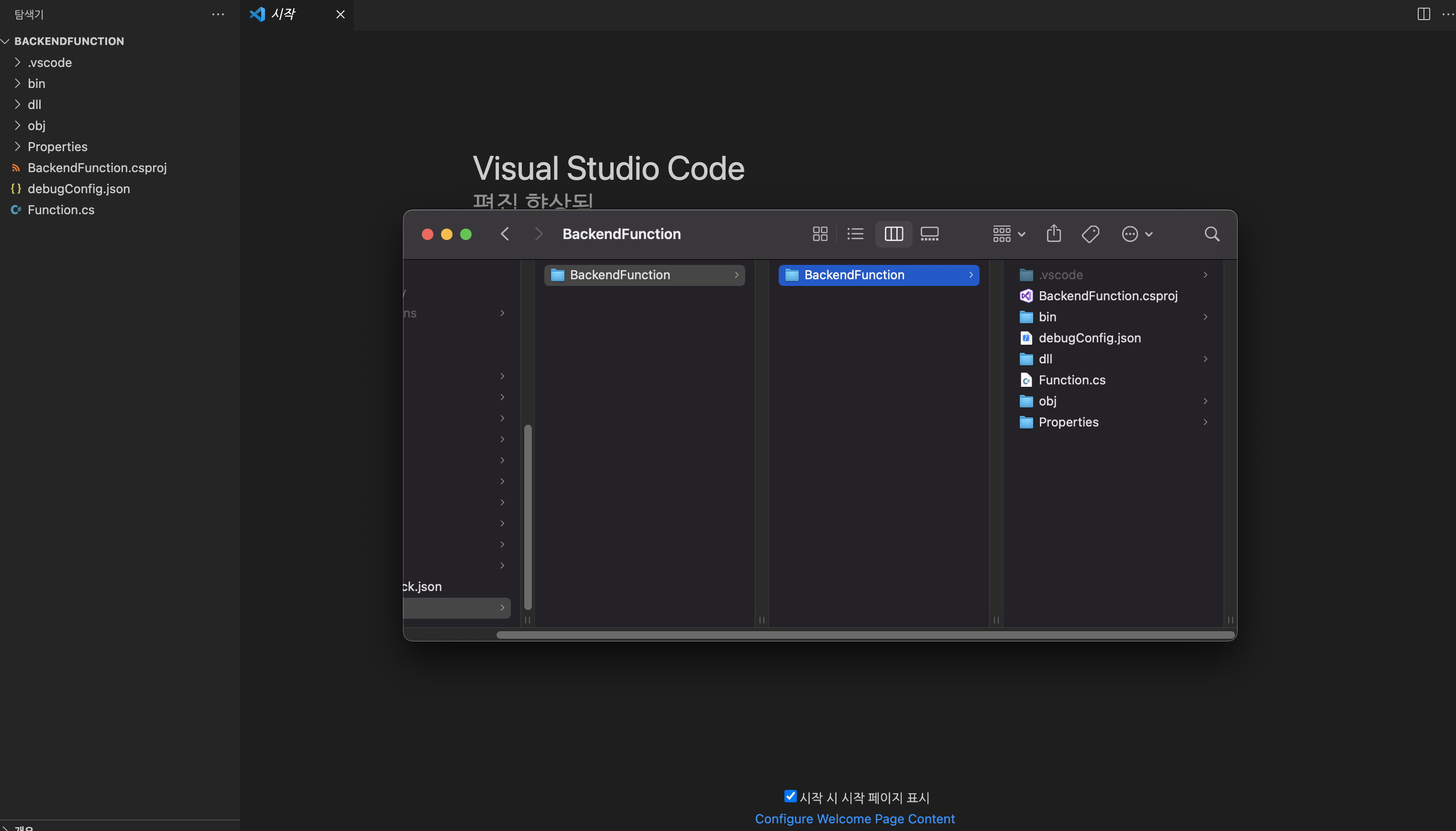Select highlighted bottom row in Finder left column

click(x=457, y=608)
